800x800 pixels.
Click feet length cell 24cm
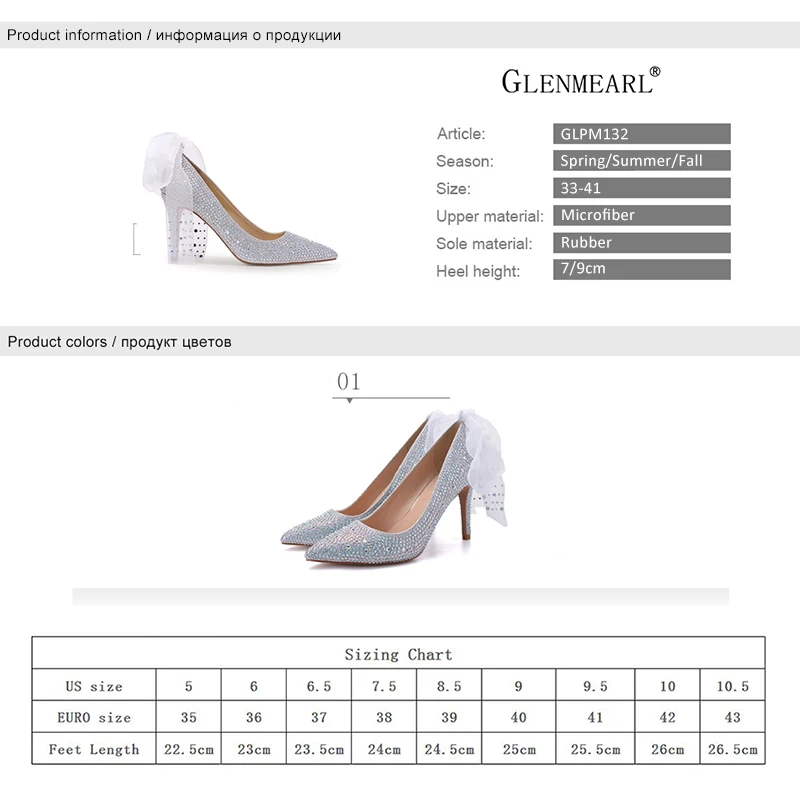pyautogui.click(x=384, y=749)
